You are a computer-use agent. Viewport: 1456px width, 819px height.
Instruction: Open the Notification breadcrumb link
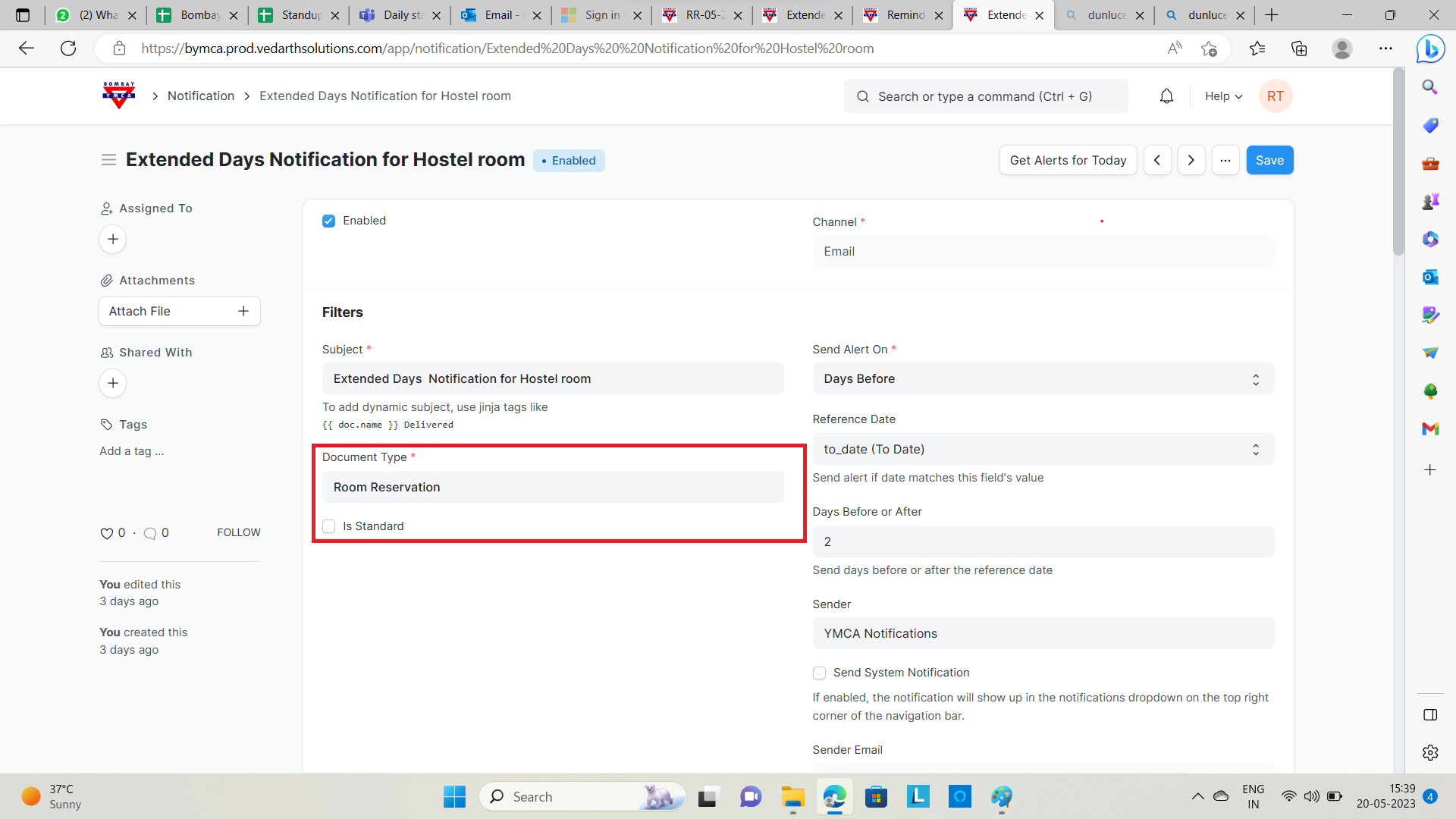click(201, 96)
